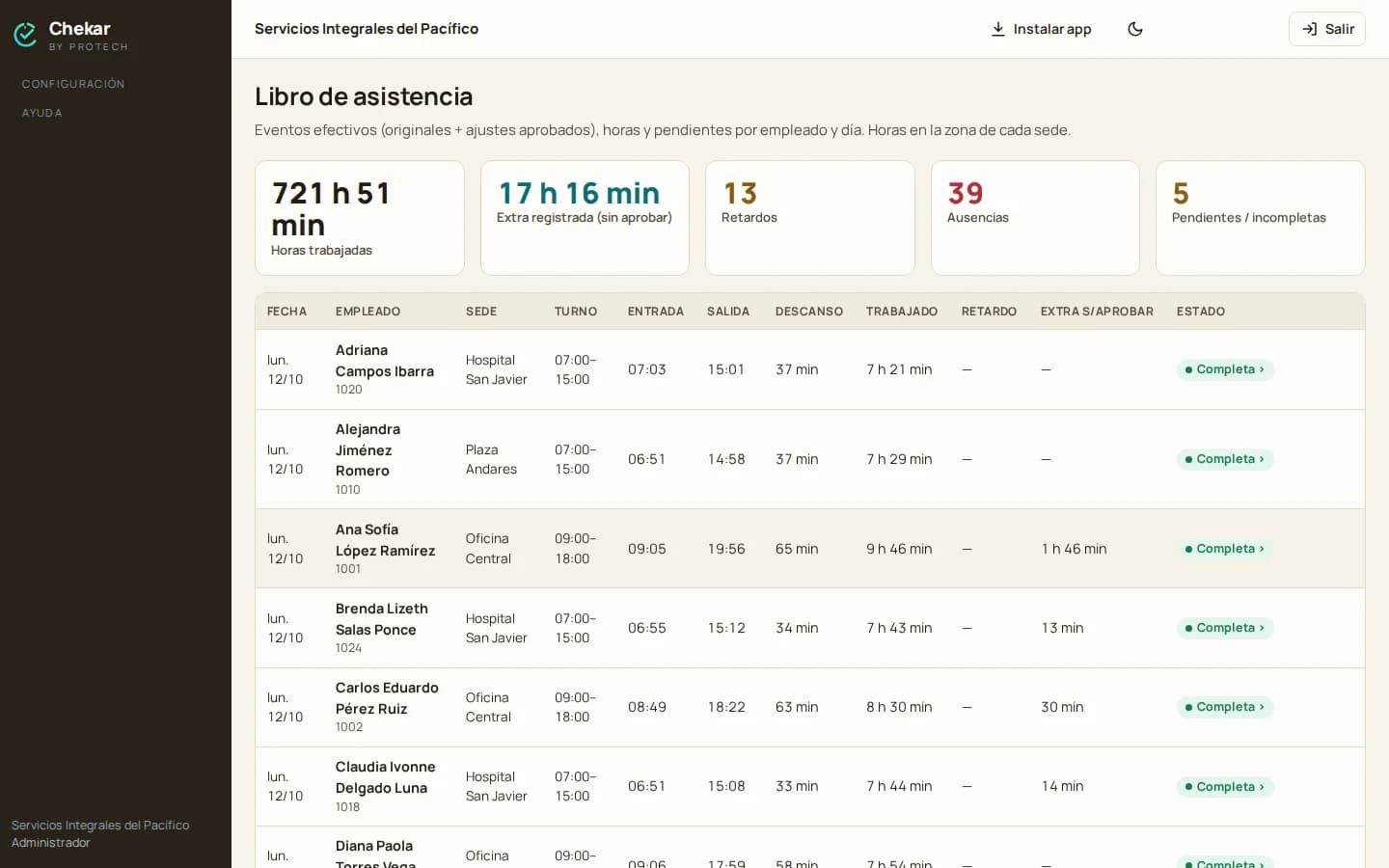Click the 1 h 46 min extra value
The image size is (1389, 868).
tap(1074, 549)
